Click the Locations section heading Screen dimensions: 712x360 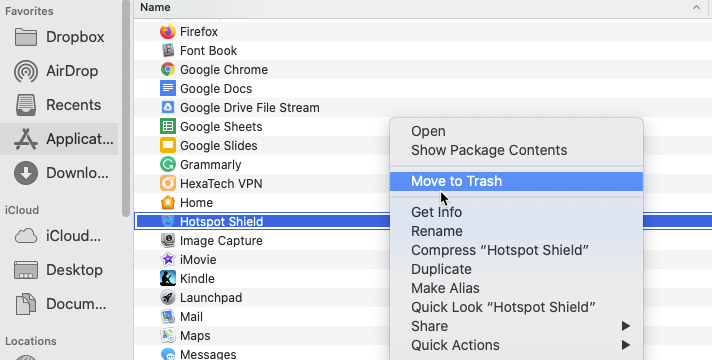(x=31, y=341)
